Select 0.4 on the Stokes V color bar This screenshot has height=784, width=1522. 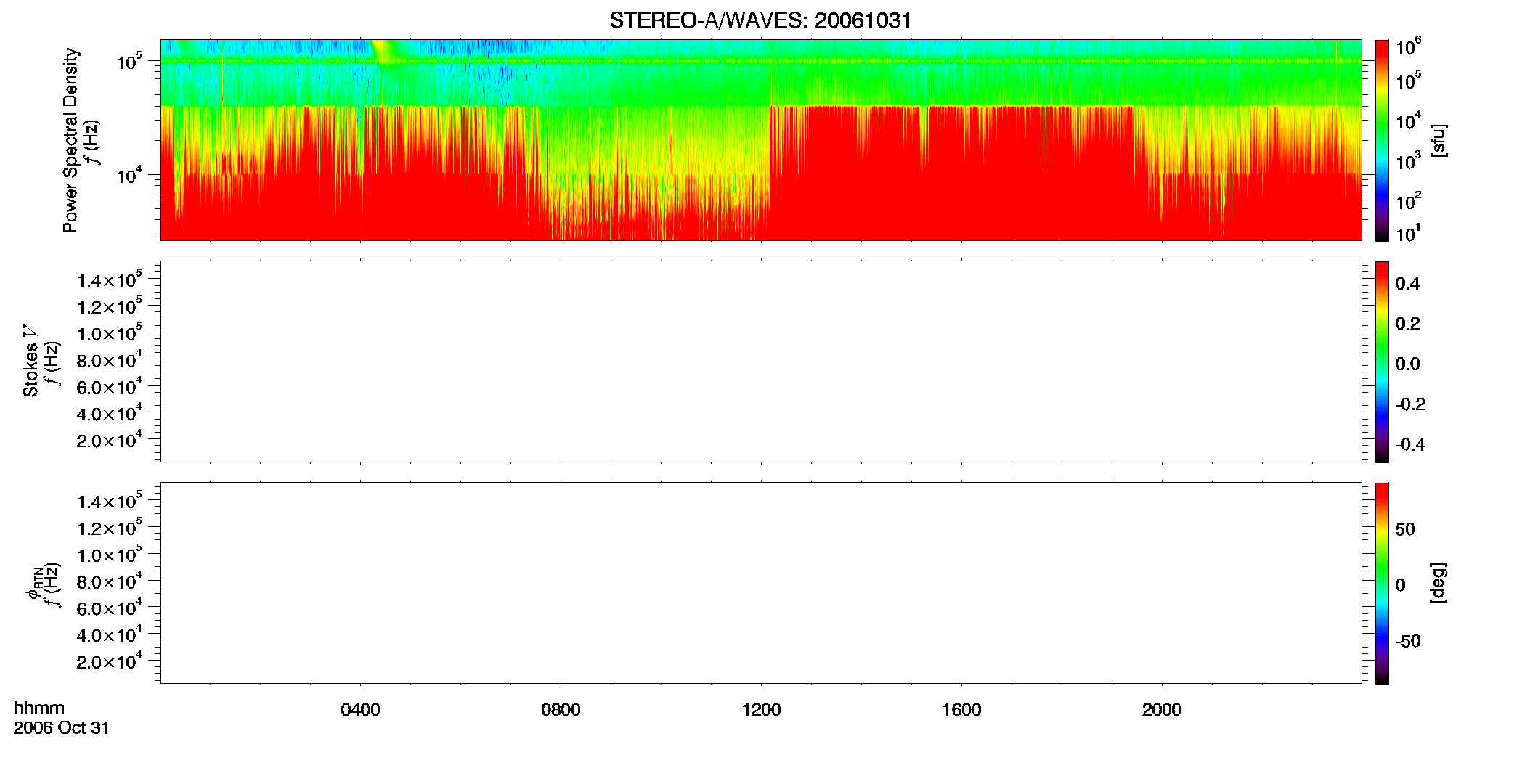point(1407,284)
